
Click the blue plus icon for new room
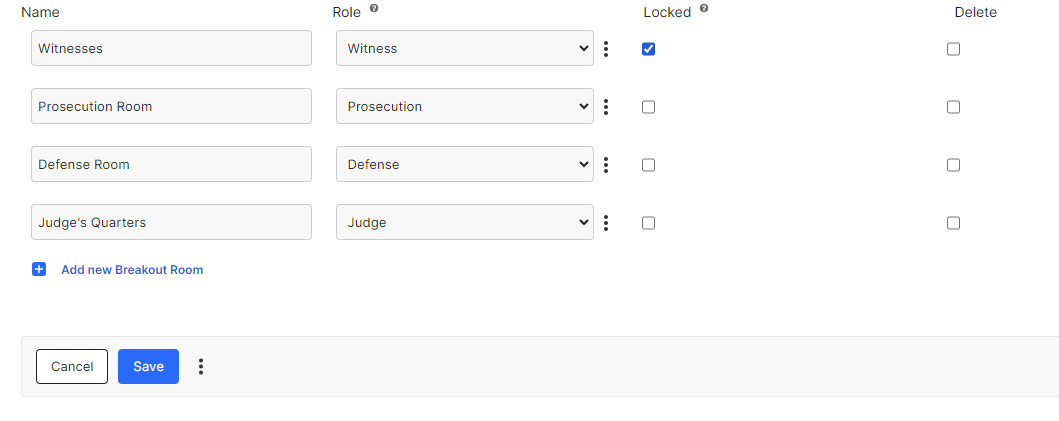click(x=39, y=269)
